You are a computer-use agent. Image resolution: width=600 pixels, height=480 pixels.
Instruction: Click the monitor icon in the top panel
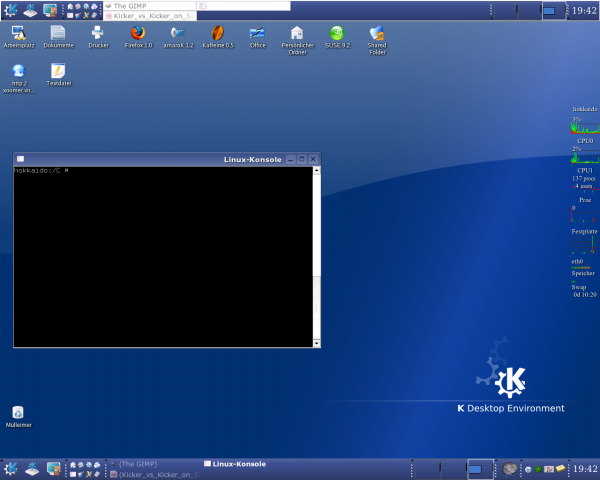(50, 10)
